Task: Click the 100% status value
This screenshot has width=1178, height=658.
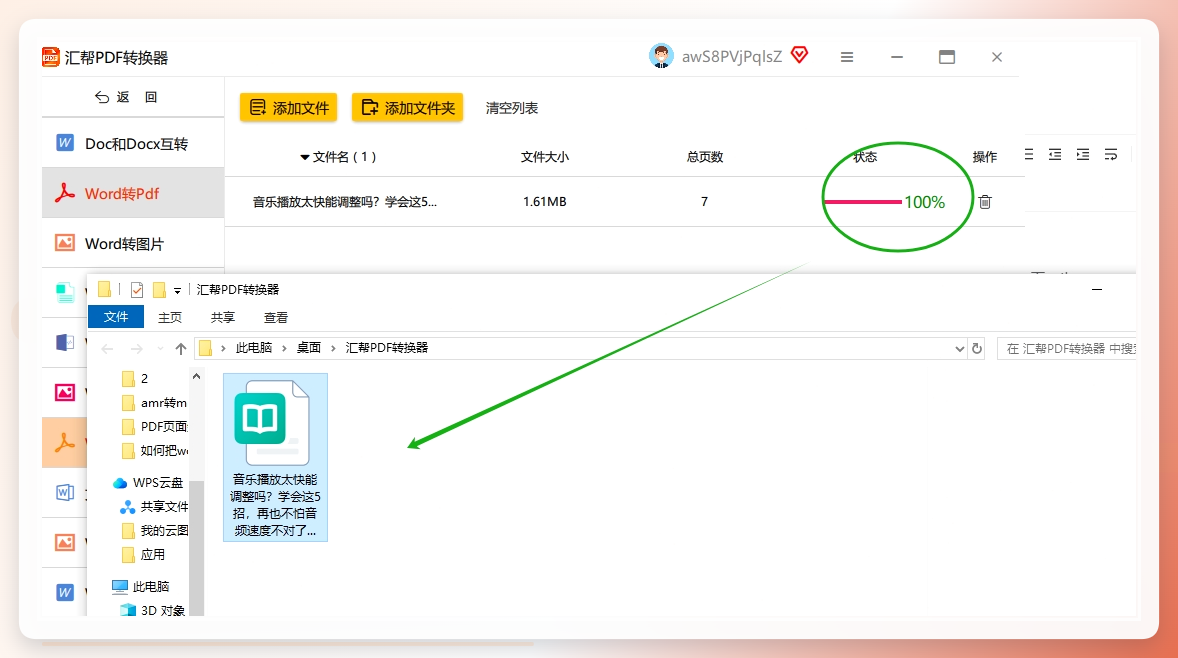Action: 924,202
